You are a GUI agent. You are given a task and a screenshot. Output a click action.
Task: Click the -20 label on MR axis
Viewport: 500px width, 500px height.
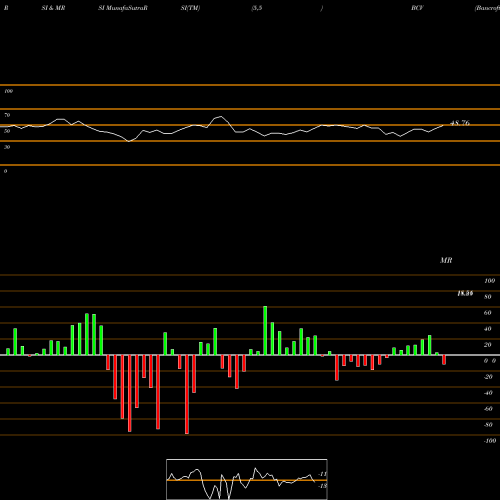click(x=488, y=377)
